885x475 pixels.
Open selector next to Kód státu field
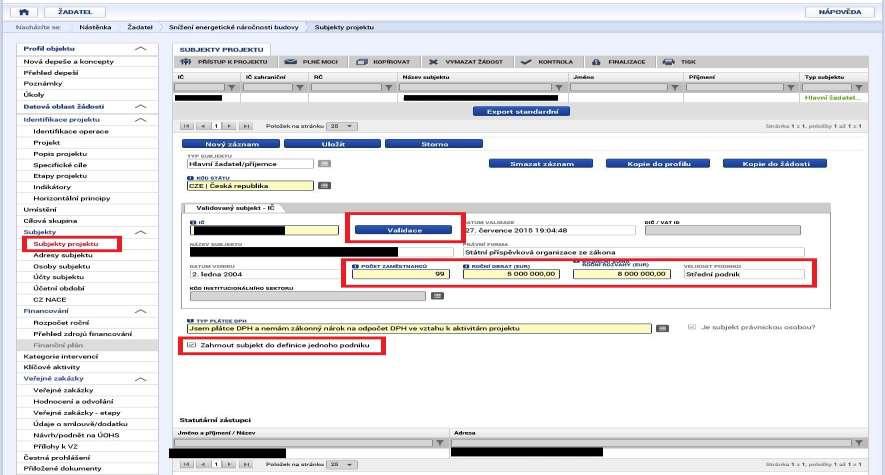[x=325, y=186]
